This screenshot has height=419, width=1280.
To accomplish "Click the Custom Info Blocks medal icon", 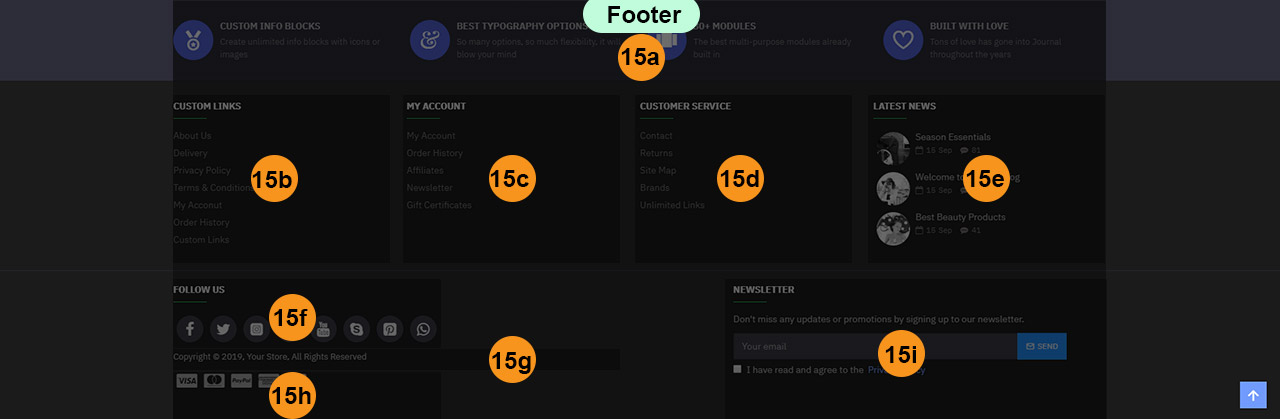I will coord(193,40).
